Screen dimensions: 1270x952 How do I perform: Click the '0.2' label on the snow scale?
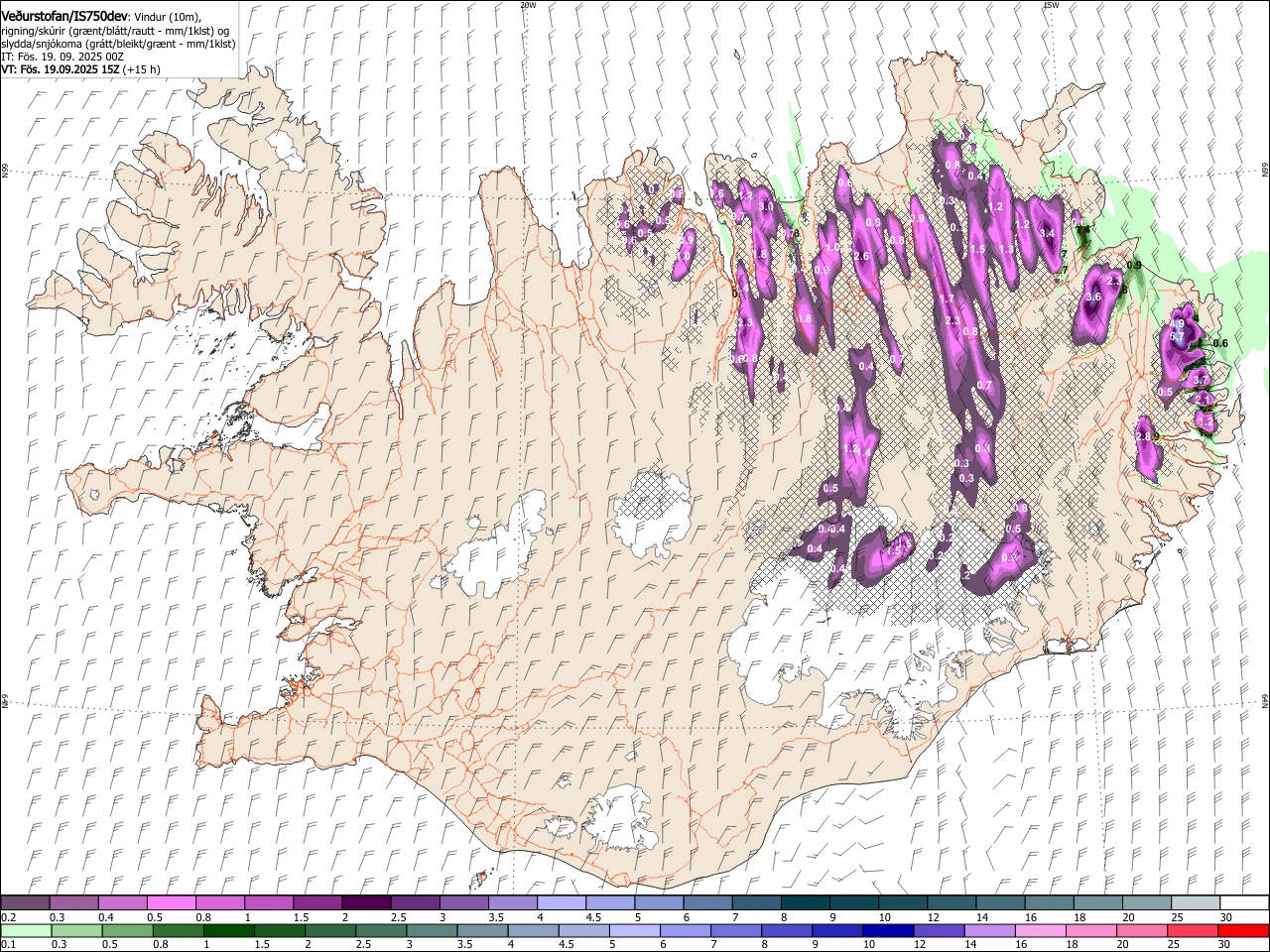[7, 917]
